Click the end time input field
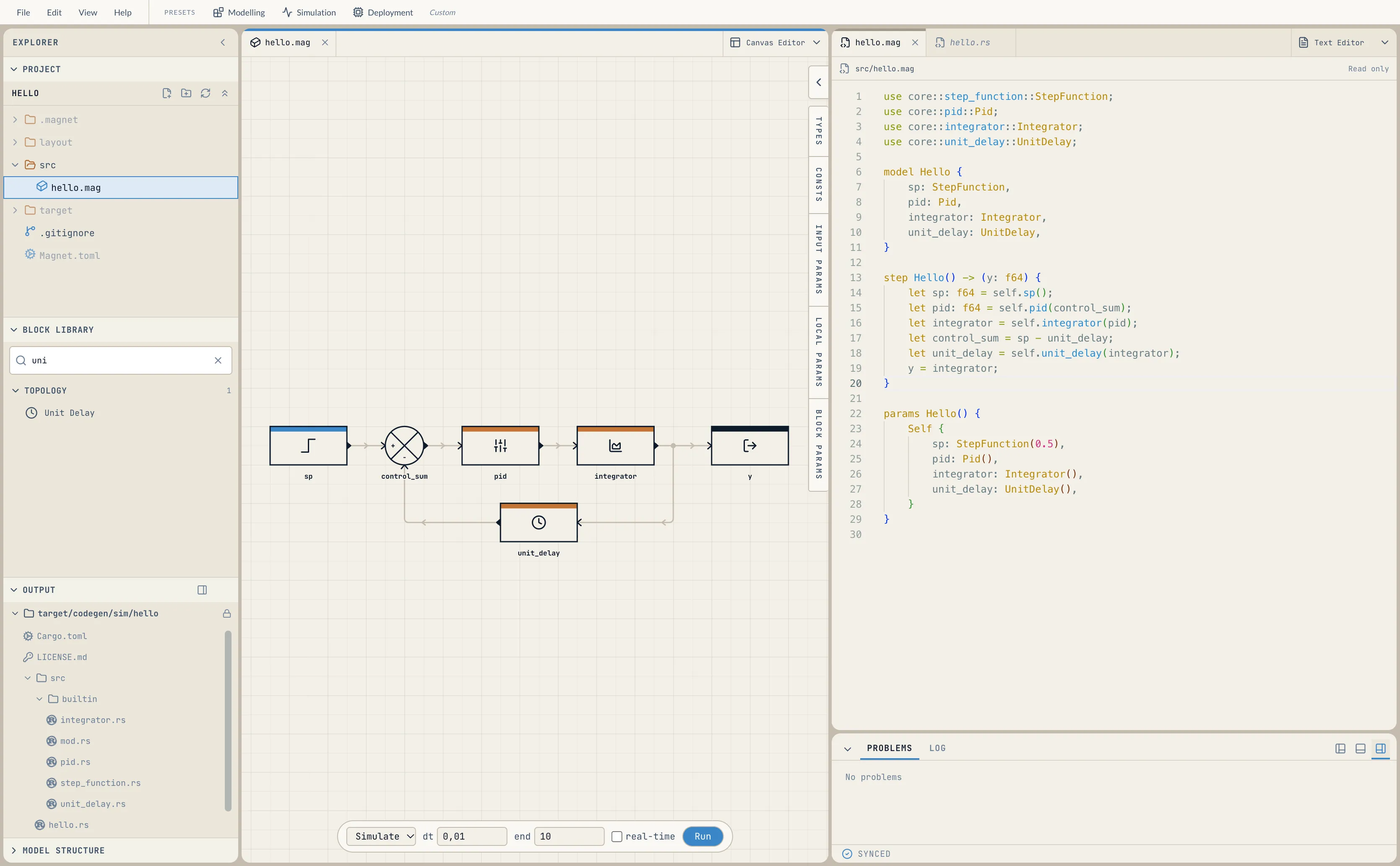Viewport: 1400px width, 866px height. pos(569,837)
